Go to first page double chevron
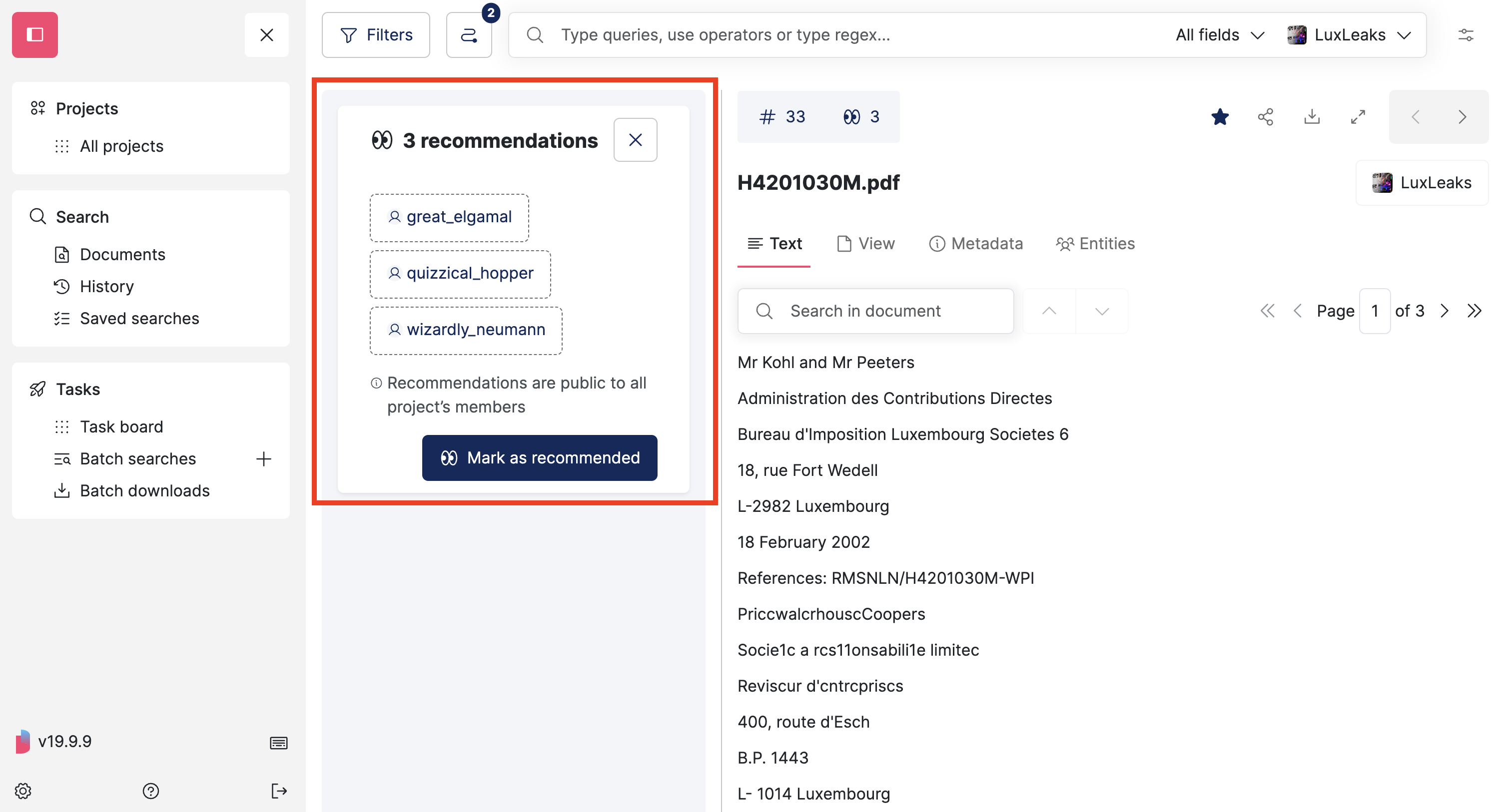 (1267, 311)
